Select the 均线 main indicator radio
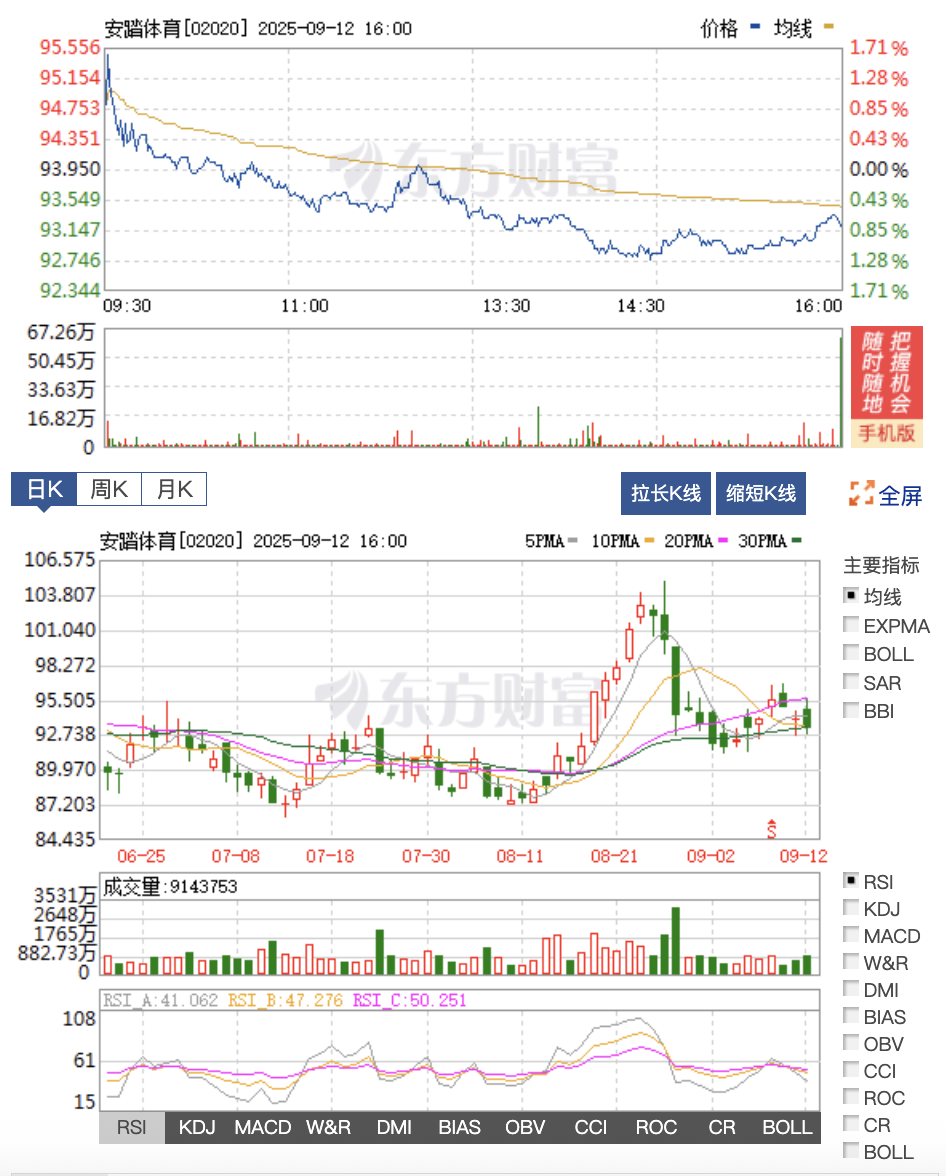946x1176 pixels. (851, 596)
